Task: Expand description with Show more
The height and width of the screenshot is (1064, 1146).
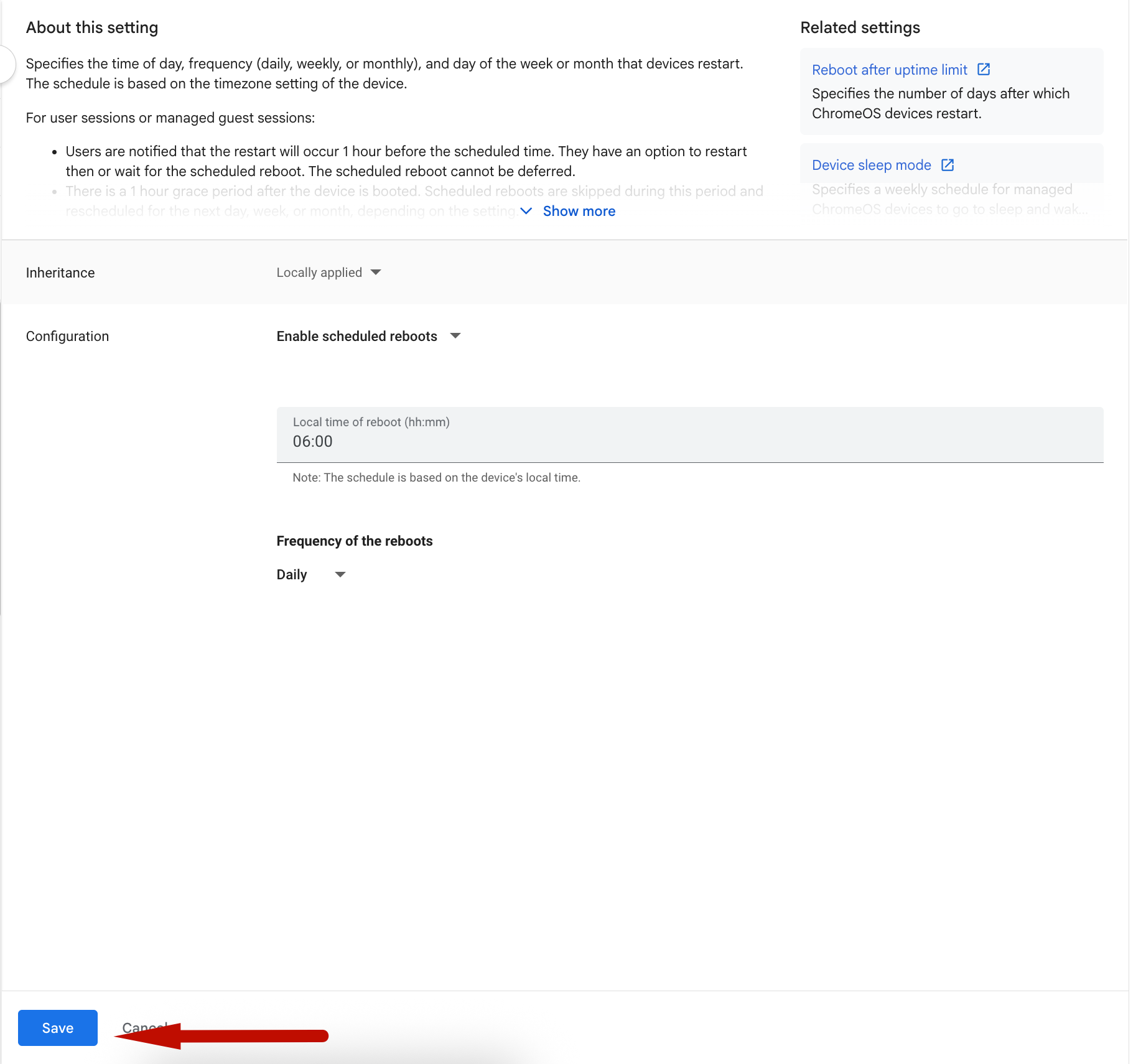Action: 579,211
